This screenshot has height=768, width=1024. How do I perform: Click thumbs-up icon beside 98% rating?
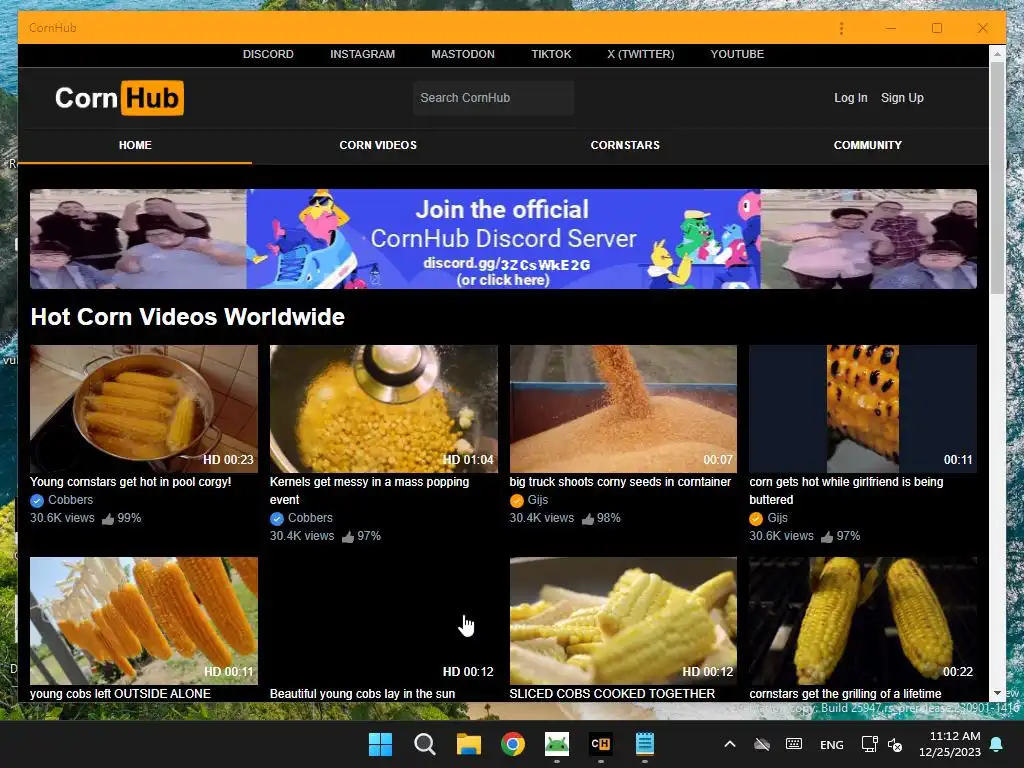(x=588, y=519)
